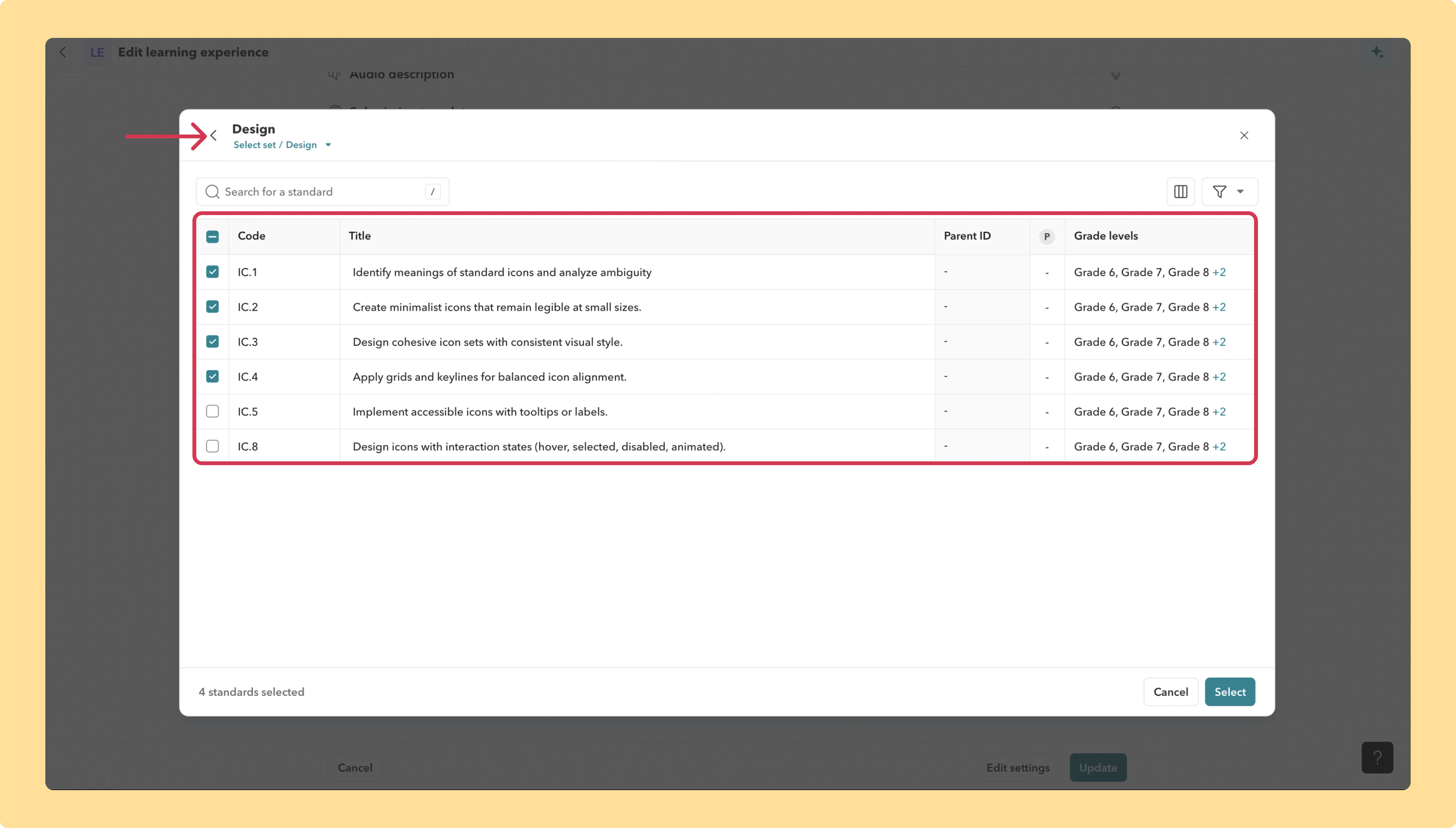Expand +2 grade levels for IC.8
This screenshot has width=1456, height=828.
pos(1219,446)
